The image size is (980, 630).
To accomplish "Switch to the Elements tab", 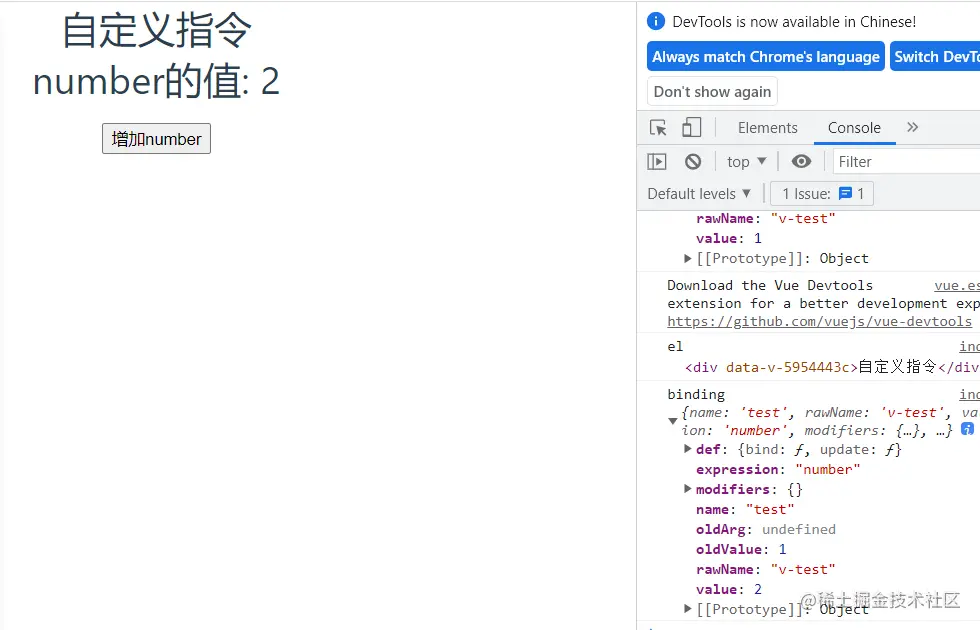I will [768, 128].
